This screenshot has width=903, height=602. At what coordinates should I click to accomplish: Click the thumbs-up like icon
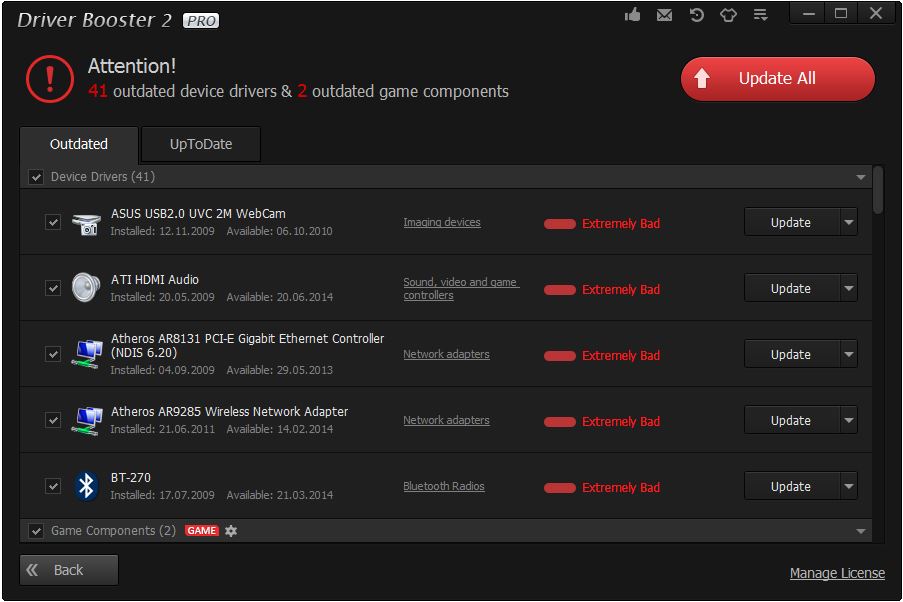pyautogui.click(x=632, y=14)
